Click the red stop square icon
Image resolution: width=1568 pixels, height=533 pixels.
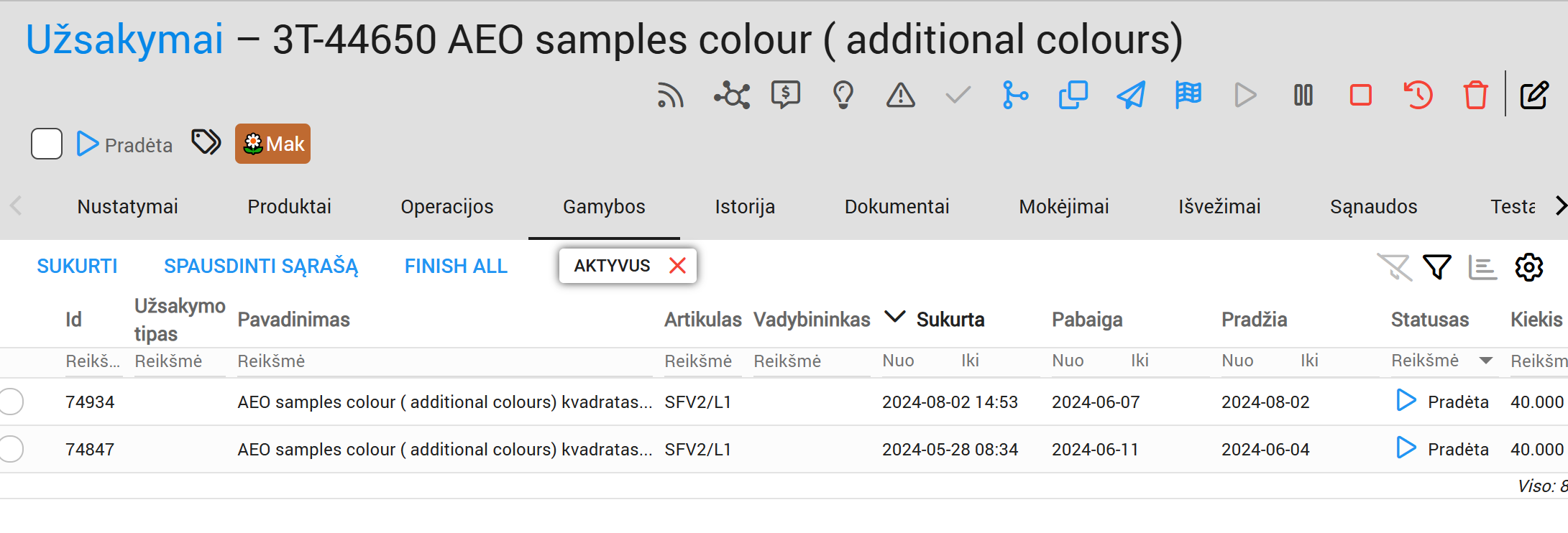coord(1360,95)
